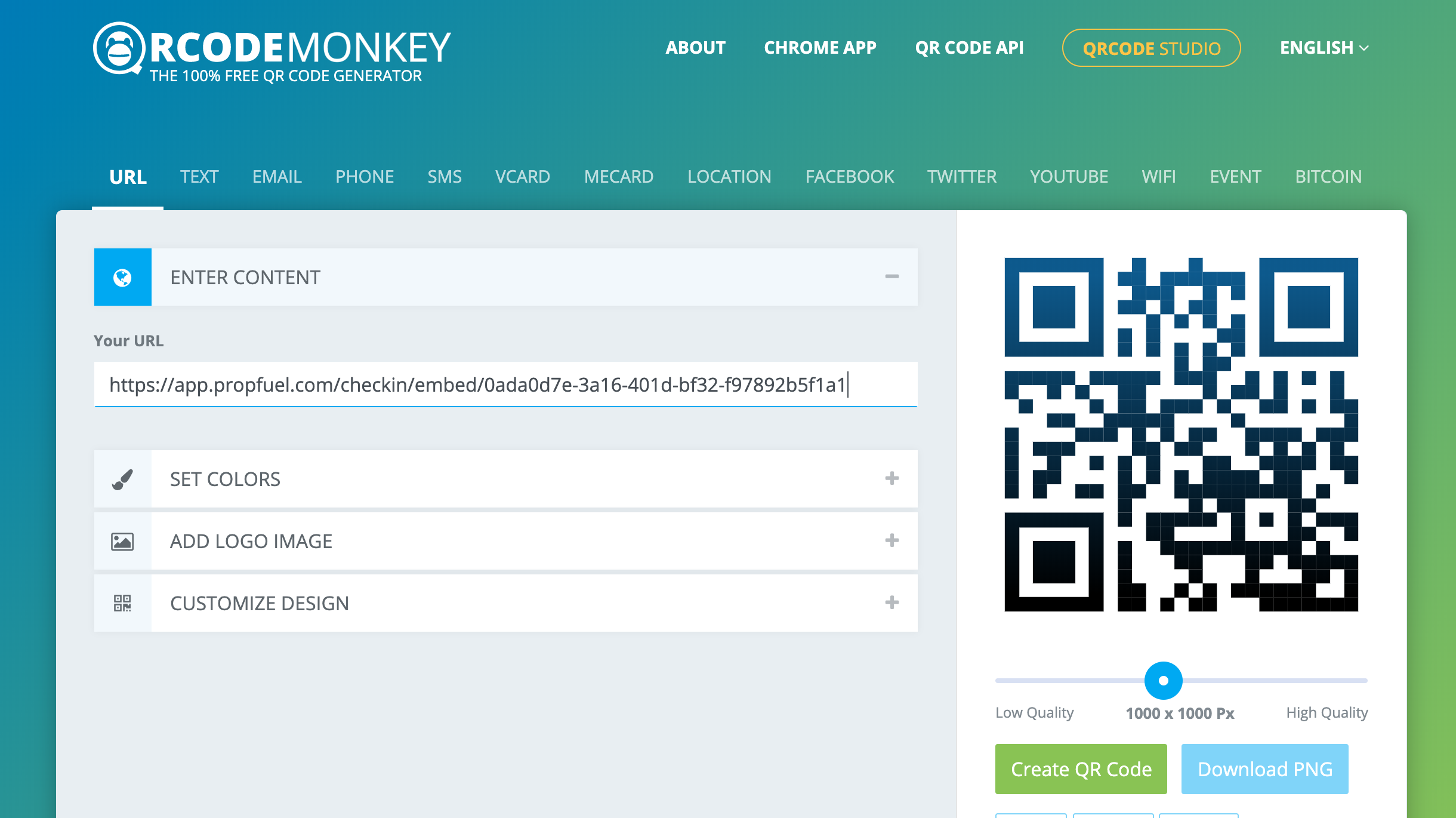Image resolution: width=1456 pixels, height=818 pixels.
Task: Click the Create QR Code button
Action: pyautogui.click(x=1081, y=769)
